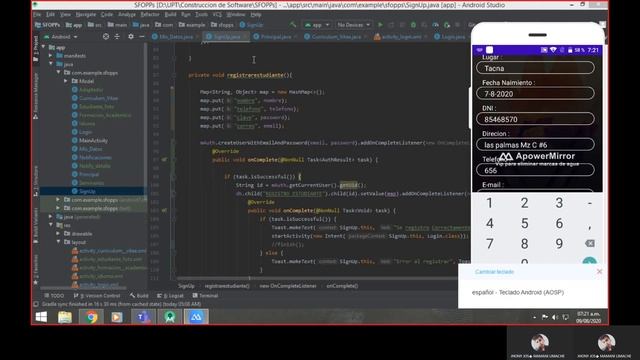Close the Cambiar teclado popup
The height and width of the screenshot is (360, 640).
[x=599, y=271]
